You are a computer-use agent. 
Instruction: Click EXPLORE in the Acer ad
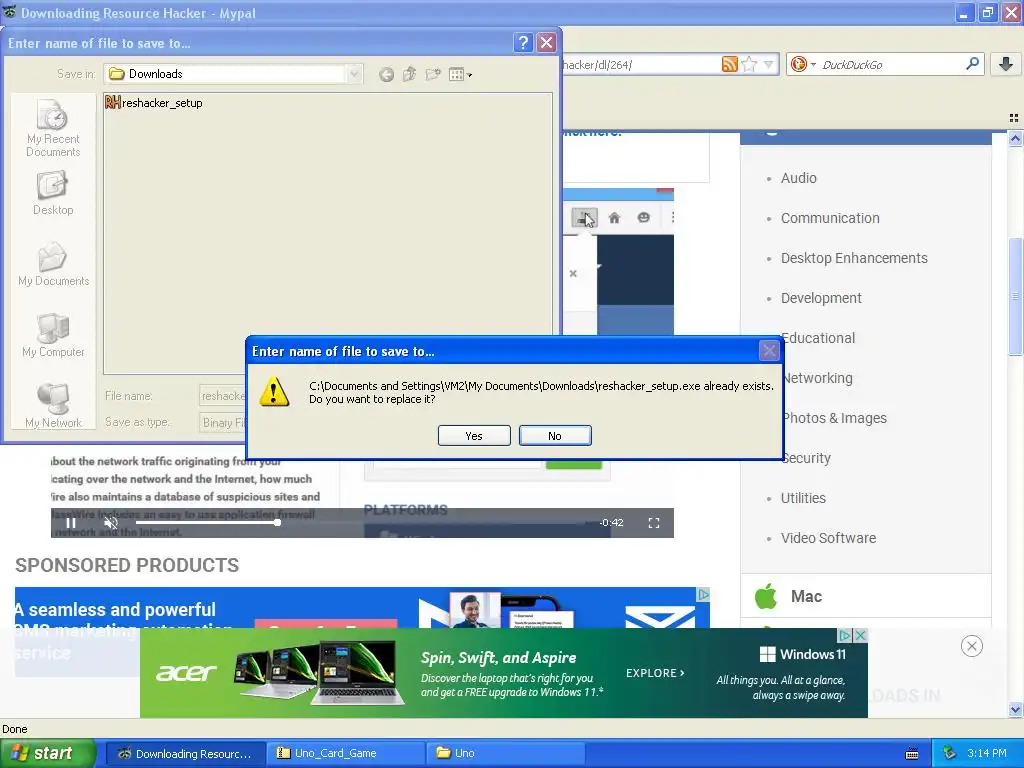coord(655,673)
